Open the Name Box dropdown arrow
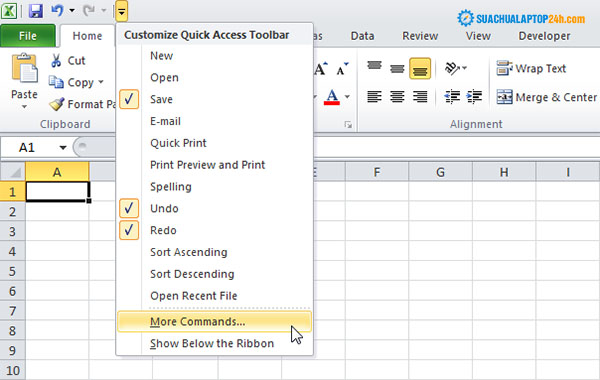The height and width of the screenshot is (380, 600). [x=63, y=148]
